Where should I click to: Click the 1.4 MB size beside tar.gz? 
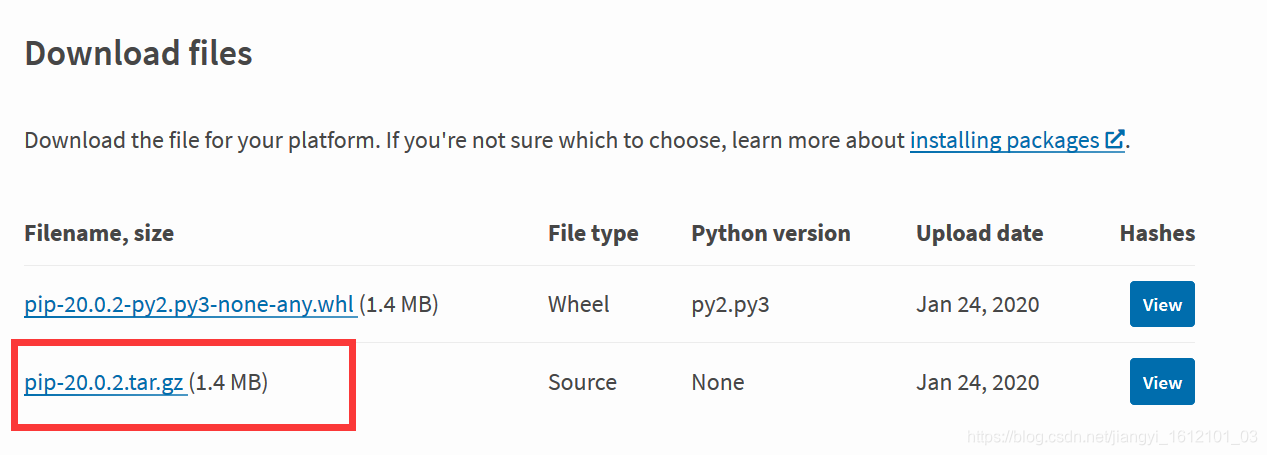point(229,382)
